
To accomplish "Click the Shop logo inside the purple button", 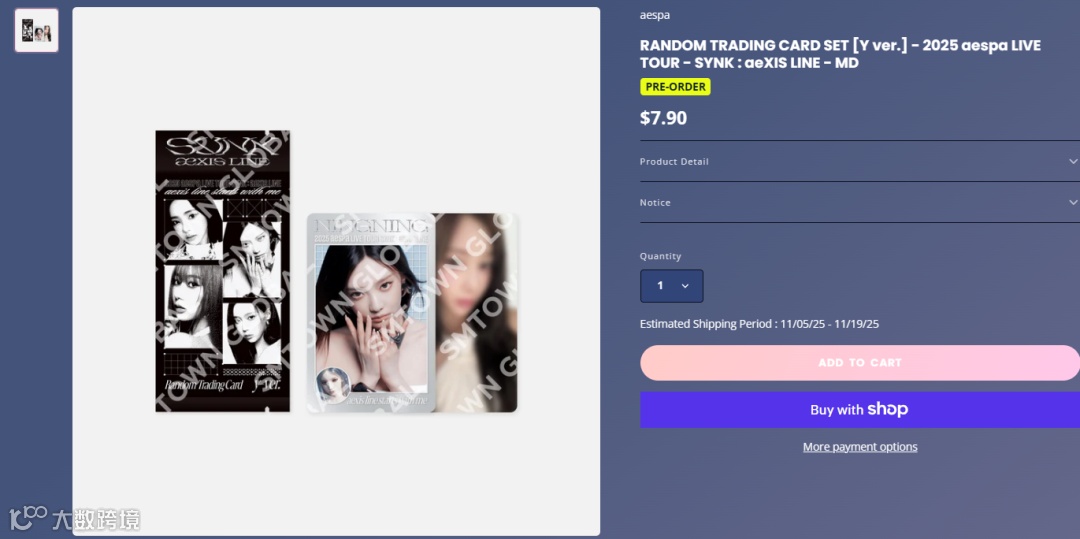I will pyautogui.click(x=888, y=410).
